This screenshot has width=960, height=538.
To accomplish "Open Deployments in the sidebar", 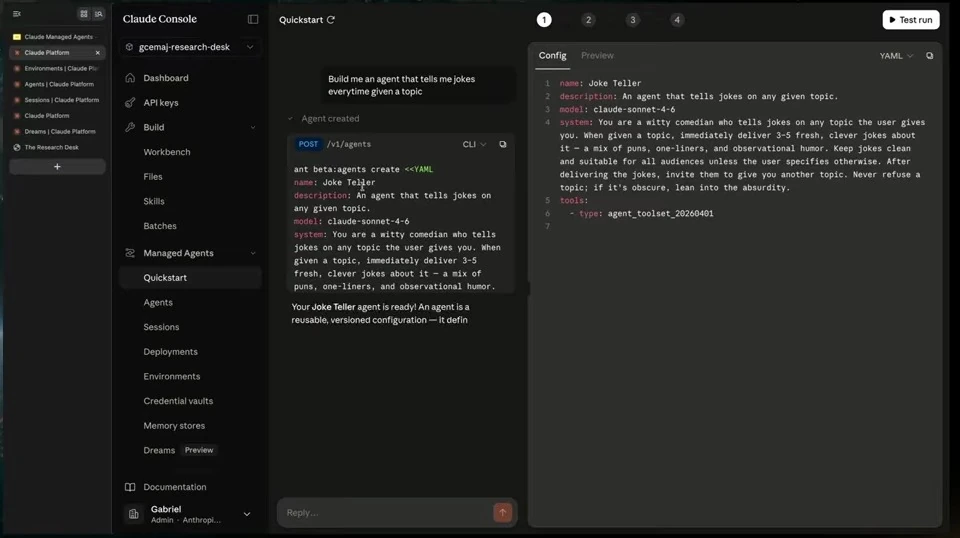I will 170,352.
